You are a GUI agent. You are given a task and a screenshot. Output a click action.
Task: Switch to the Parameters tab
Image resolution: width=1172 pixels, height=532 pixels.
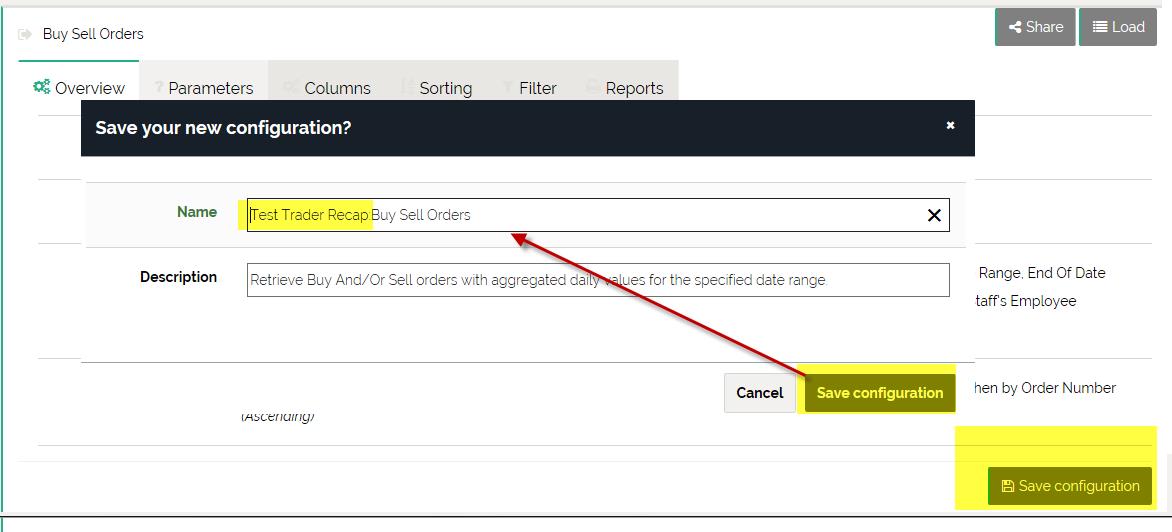[x=204, y=88]
